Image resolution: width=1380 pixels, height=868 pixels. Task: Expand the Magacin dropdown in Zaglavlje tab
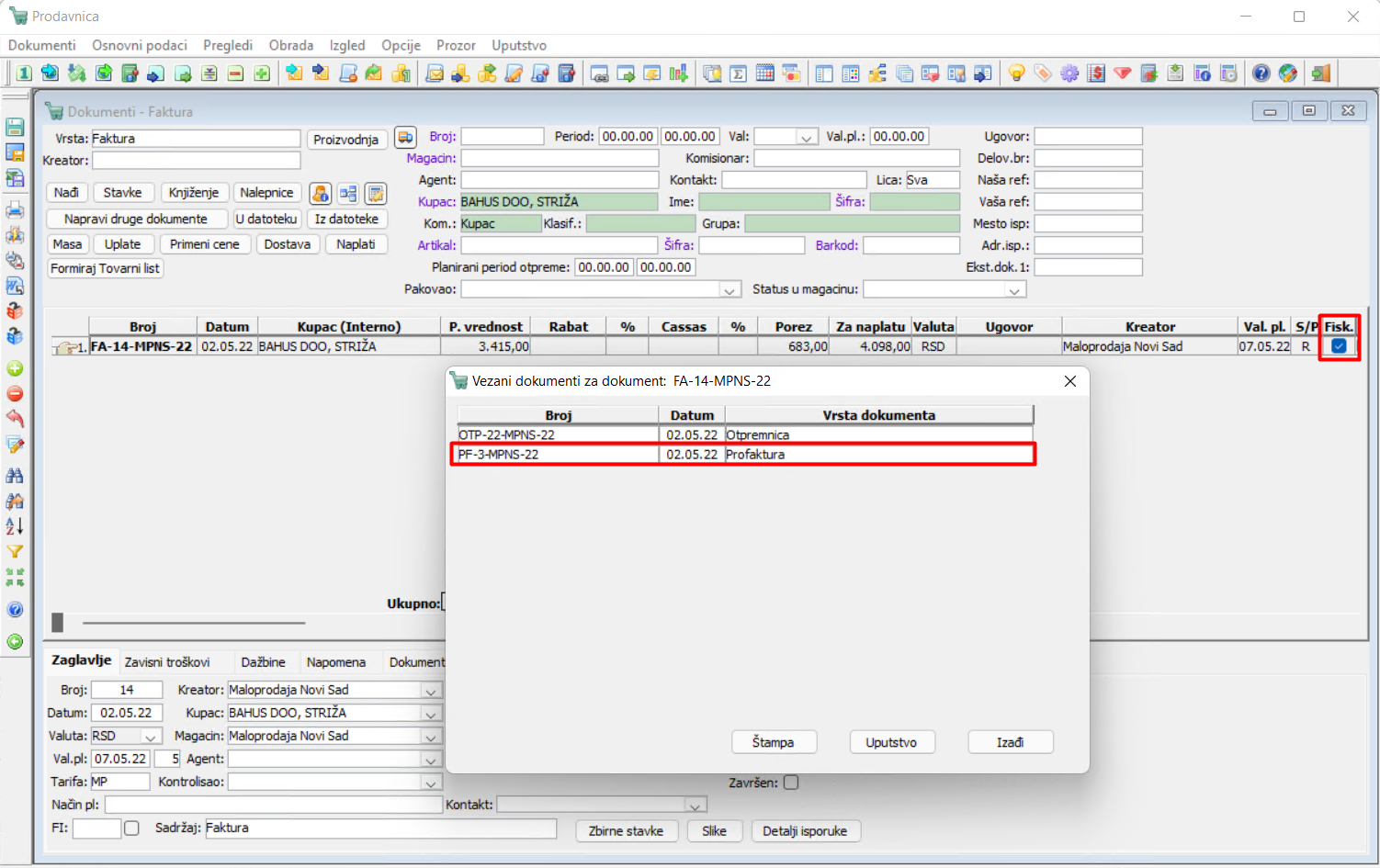point(431,737)
